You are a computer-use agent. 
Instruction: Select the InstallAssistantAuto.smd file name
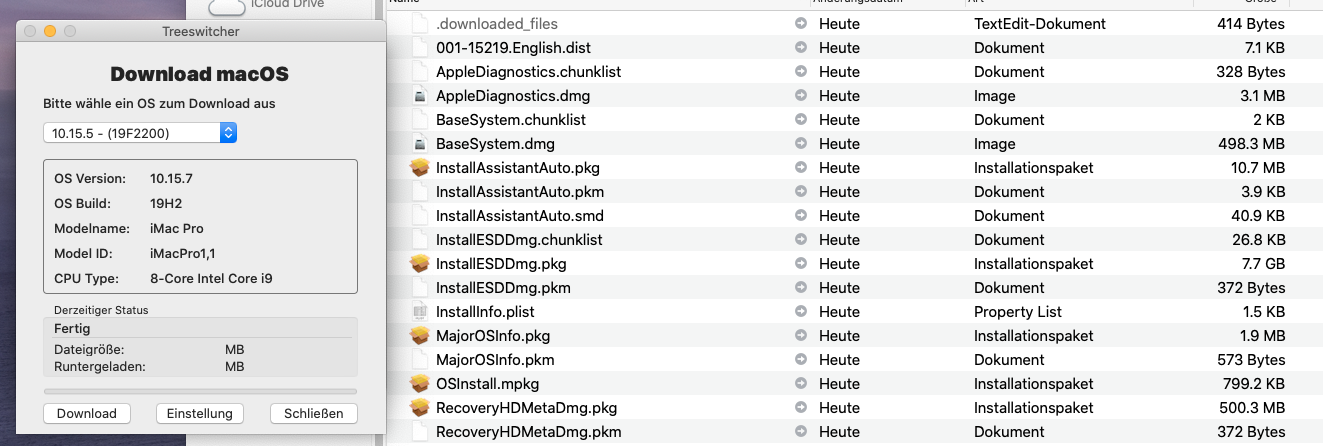519,216
